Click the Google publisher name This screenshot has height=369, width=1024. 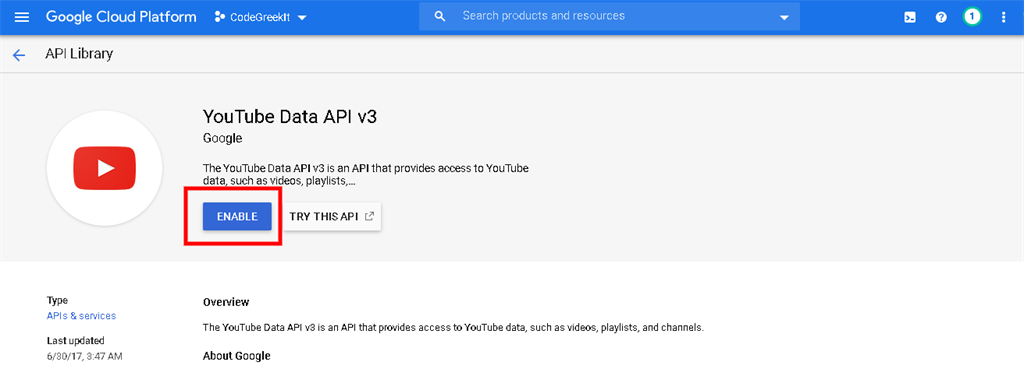(223, 138)
